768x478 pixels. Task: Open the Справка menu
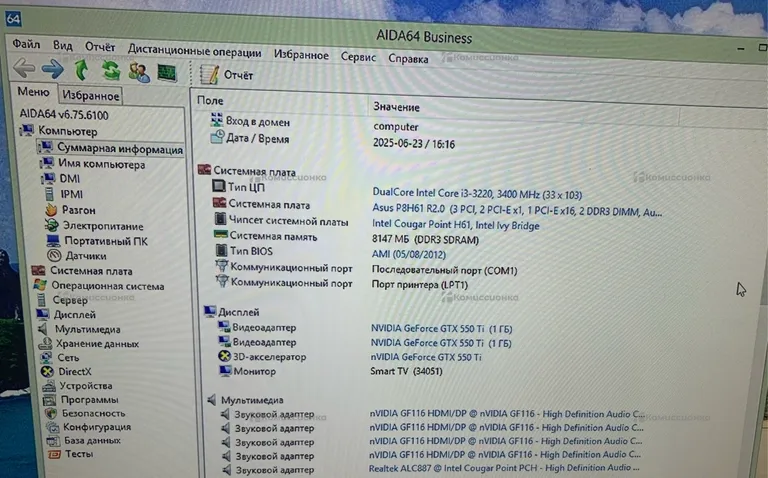[408, 59]
